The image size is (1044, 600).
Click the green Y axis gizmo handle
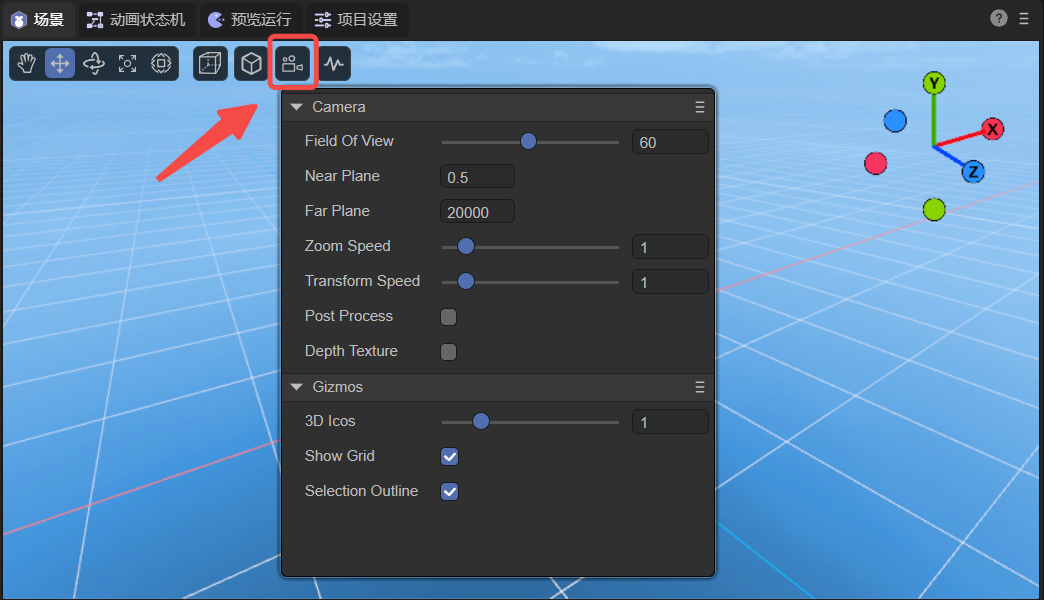tap(934, 83)
